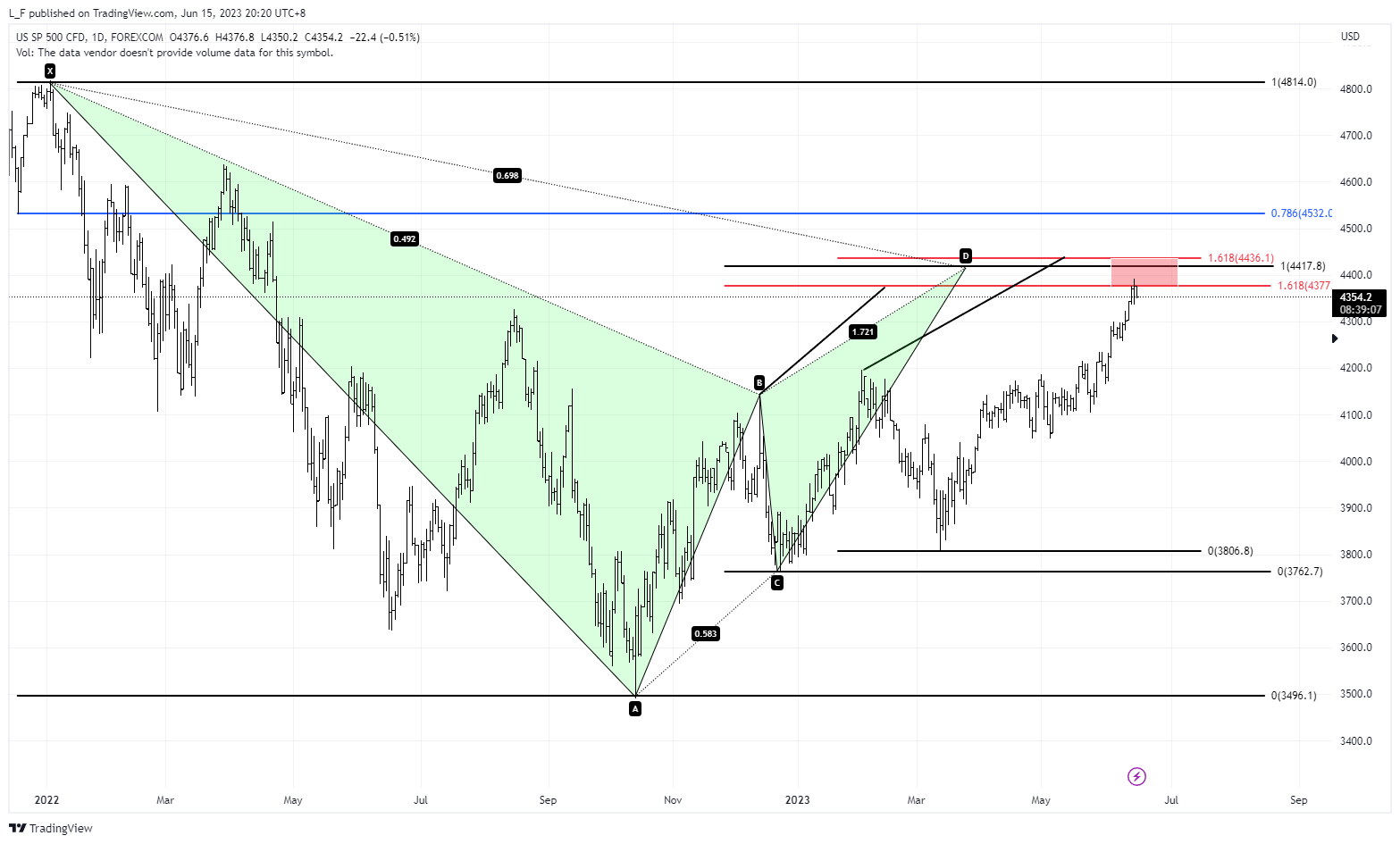Click the 4200.0 price axis label
The image size is (1400, 844).
coord(1356,368)
